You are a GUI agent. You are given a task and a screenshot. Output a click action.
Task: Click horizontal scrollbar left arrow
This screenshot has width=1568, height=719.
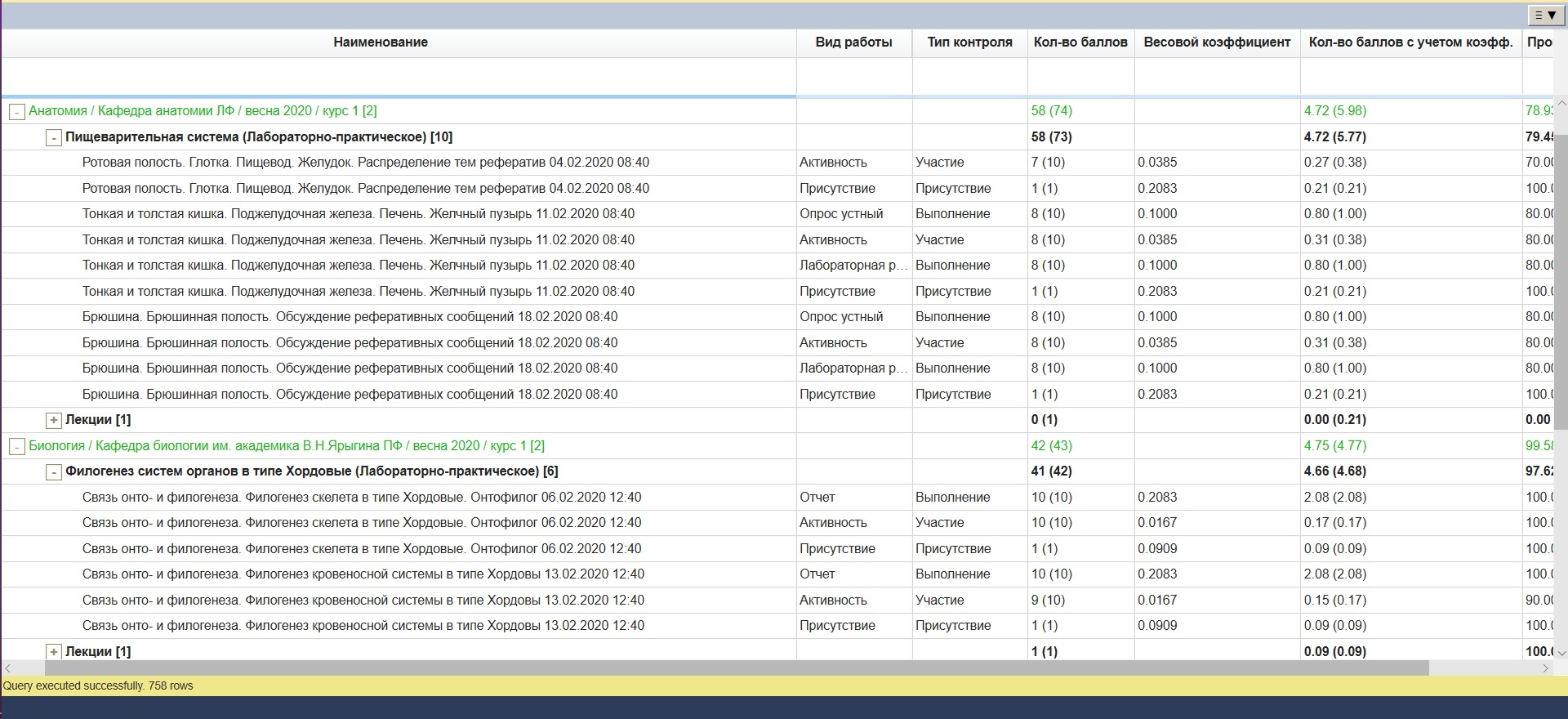8,668
